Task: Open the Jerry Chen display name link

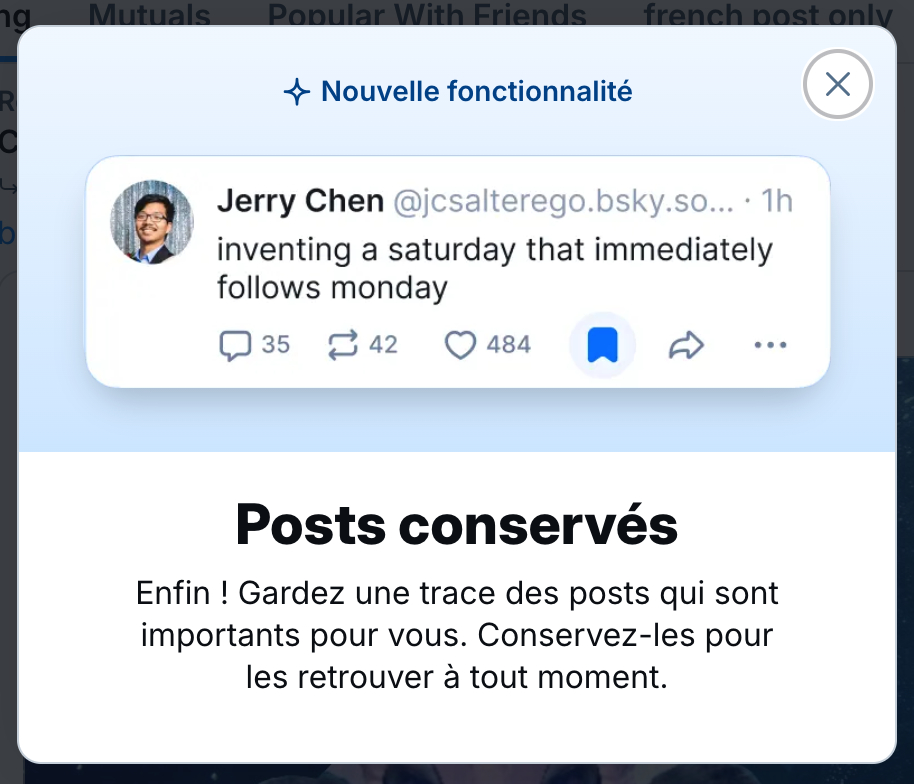Action: point(300,201)
